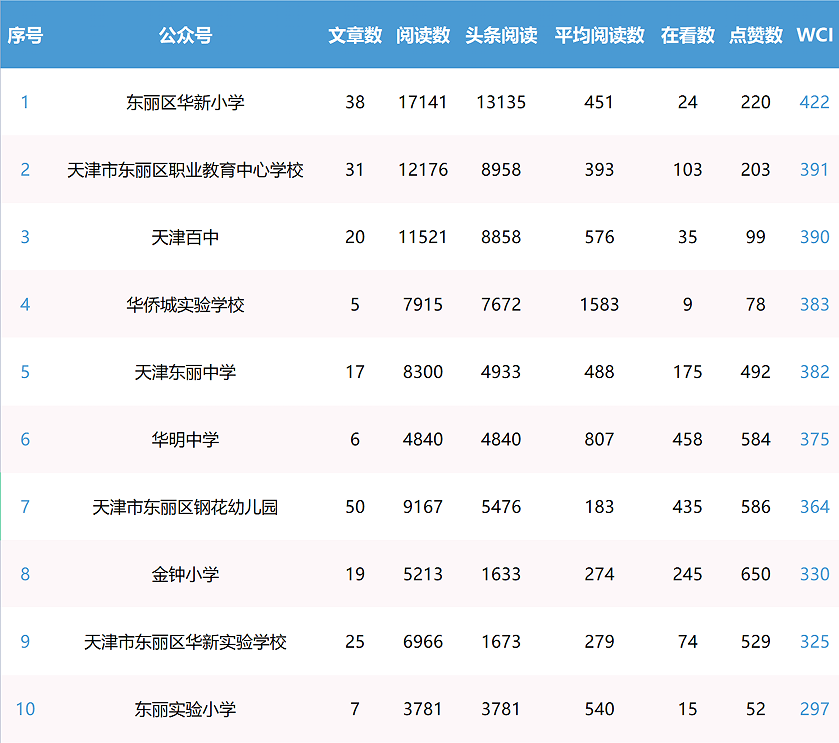Click likes value 529
Screen dimensions: 839x743
tap(756, 642)
